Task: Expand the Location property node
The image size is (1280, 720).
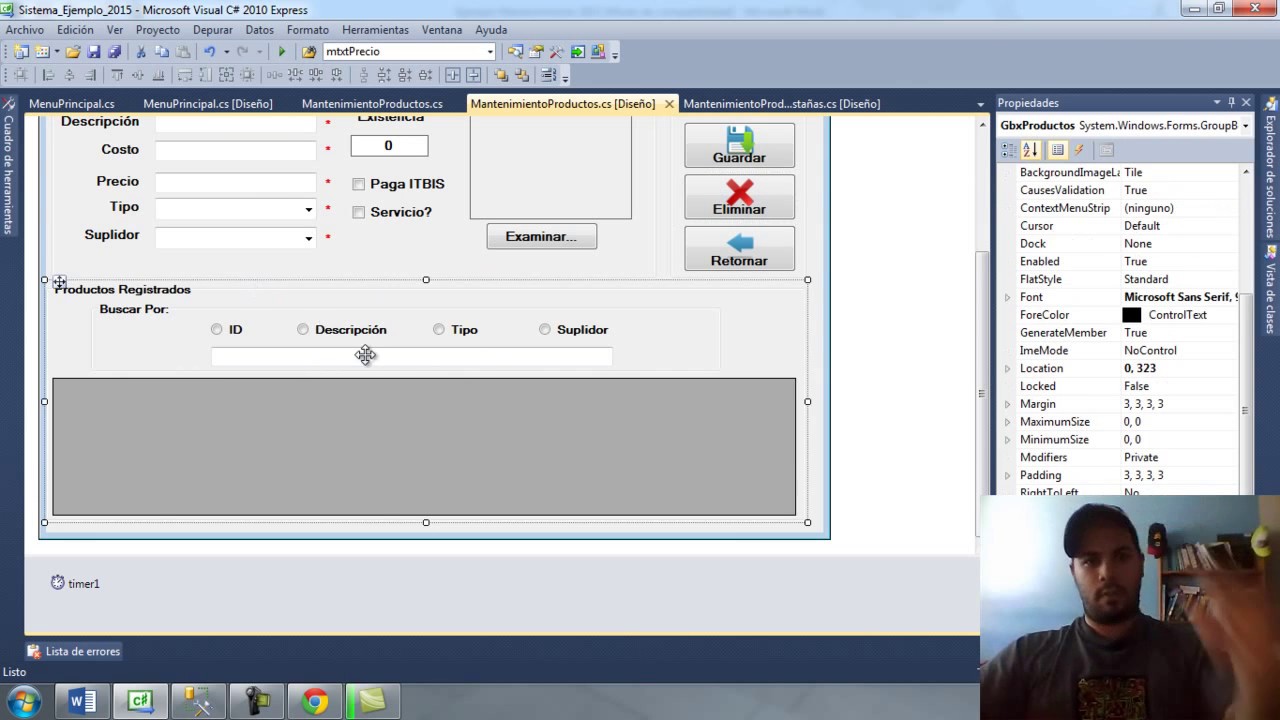Action: click(1007, 369)
